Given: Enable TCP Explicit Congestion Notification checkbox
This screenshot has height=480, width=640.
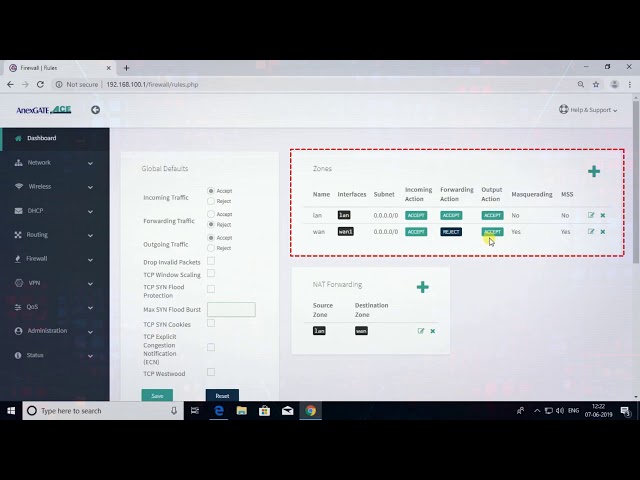Looking at the screenshot, I should (211, 347).
